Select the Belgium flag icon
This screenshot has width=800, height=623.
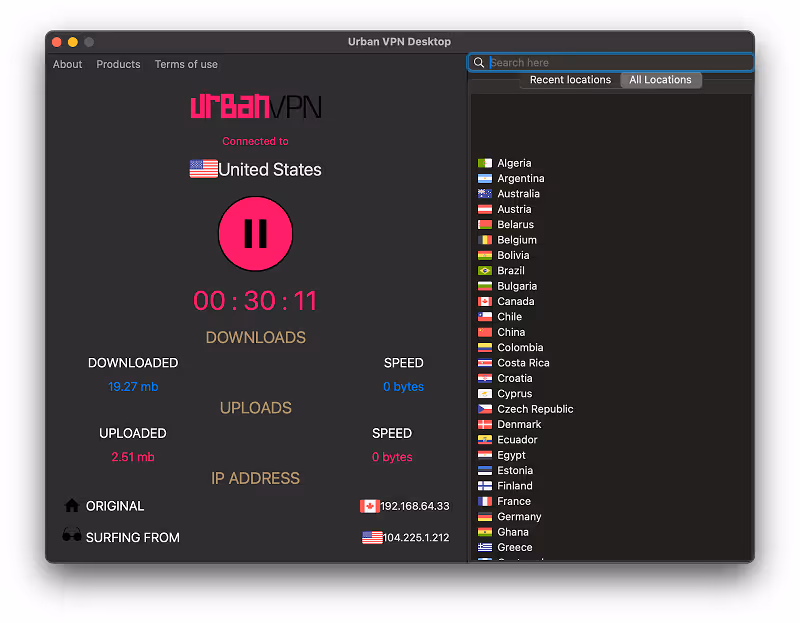click(485, 240)
